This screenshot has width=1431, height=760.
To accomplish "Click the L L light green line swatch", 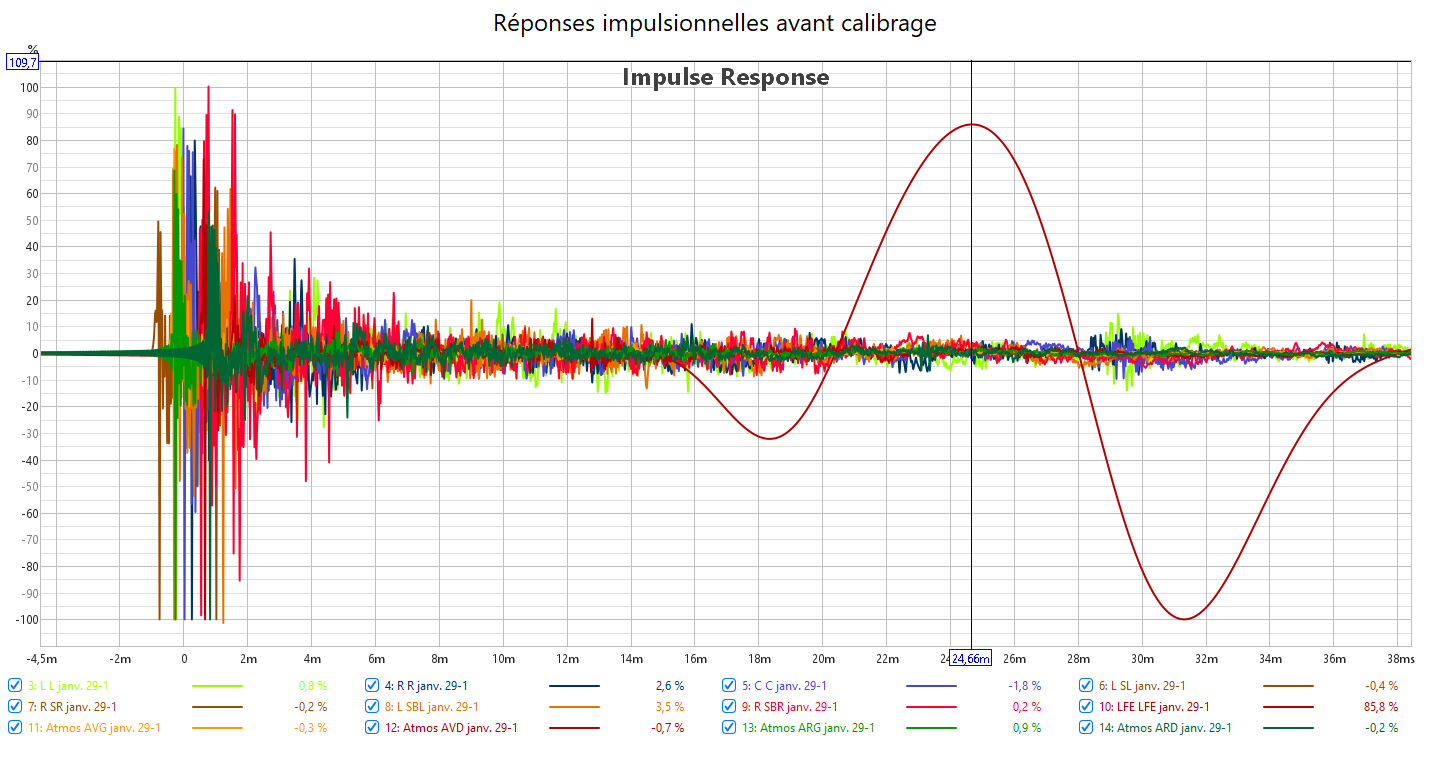I will 217,687.
